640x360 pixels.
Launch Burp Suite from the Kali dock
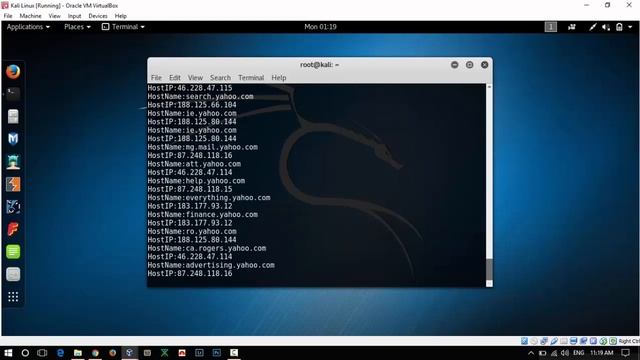pyautogui.click(x=13, y=184)
